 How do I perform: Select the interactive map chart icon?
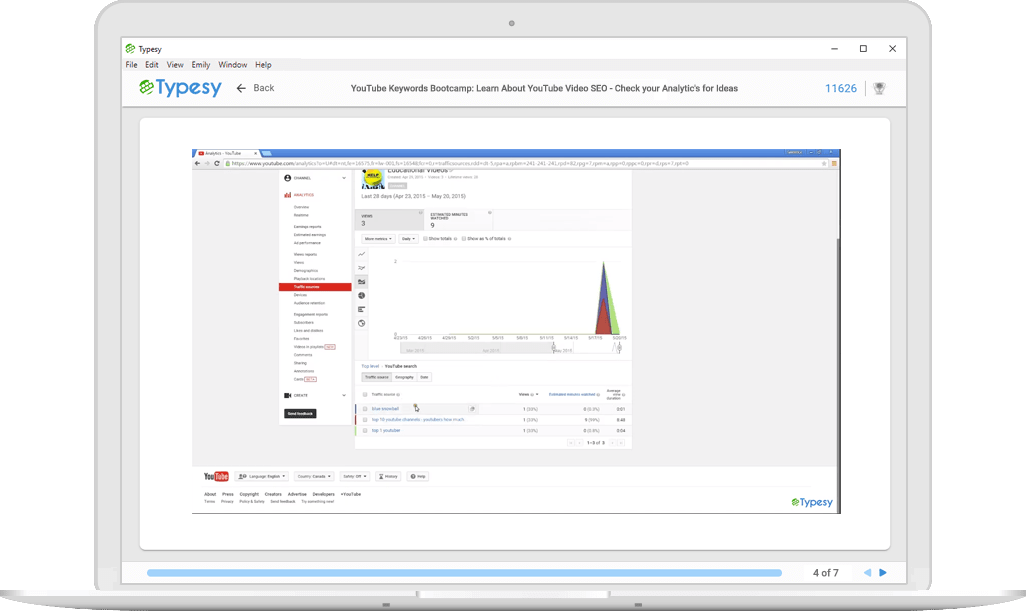[x=361, y=323]
